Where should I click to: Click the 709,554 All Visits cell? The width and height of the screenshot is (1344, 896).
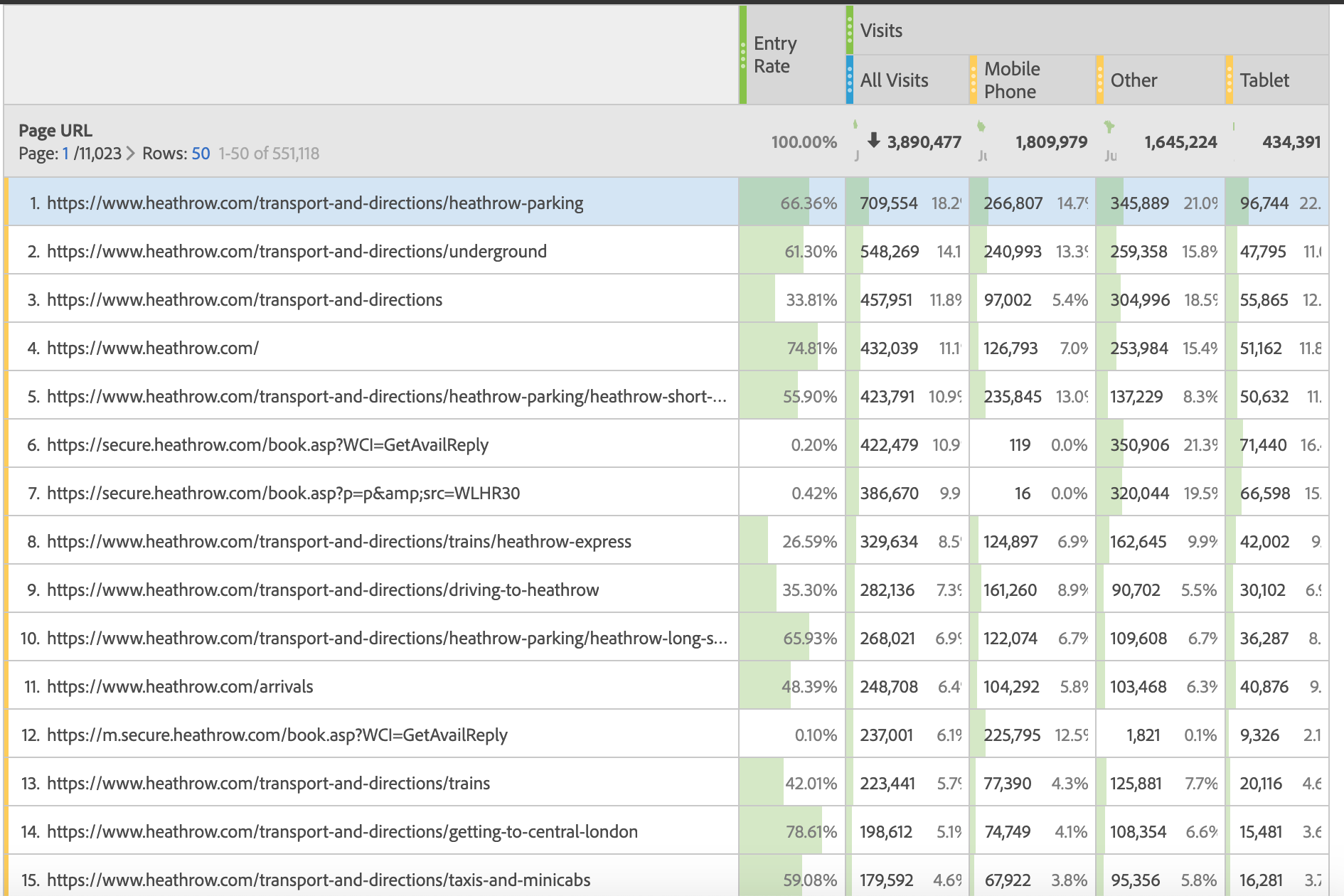[x=889, y=203]
